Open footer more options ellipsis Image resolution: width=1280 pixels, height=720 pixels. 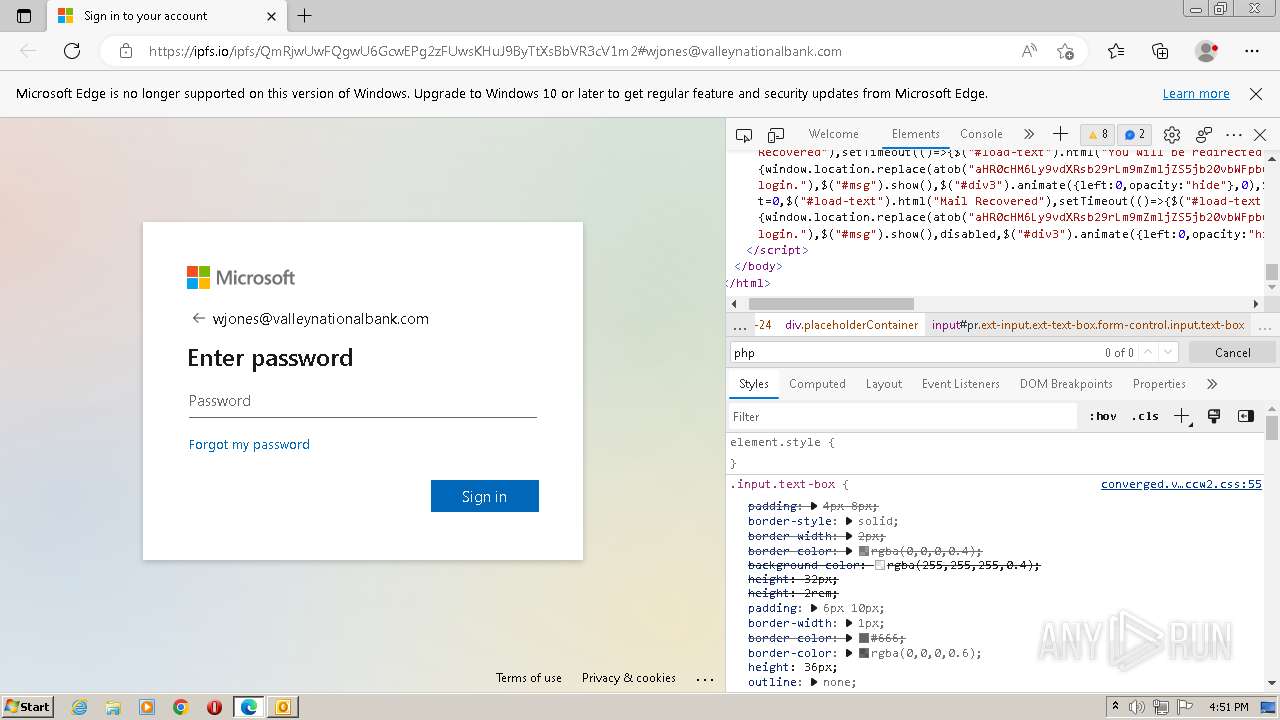click(705, 678)
